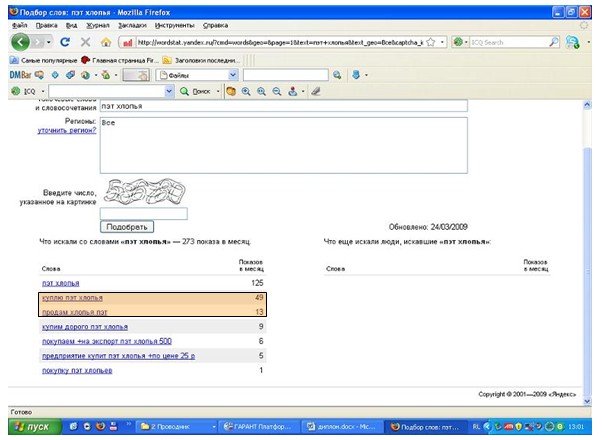Screen dimensions: 602x440
Task: Open Закладки menu
Action: point(132,25)
